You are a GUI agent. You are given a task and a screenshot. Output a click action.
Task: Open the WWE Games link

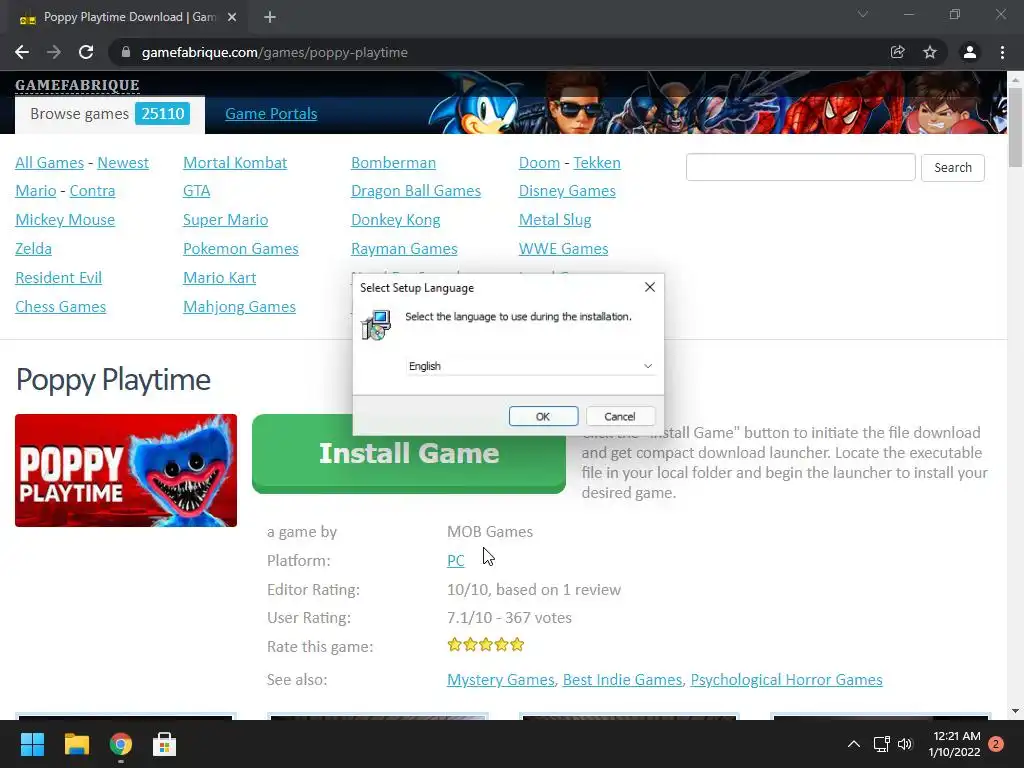(564, 249)
